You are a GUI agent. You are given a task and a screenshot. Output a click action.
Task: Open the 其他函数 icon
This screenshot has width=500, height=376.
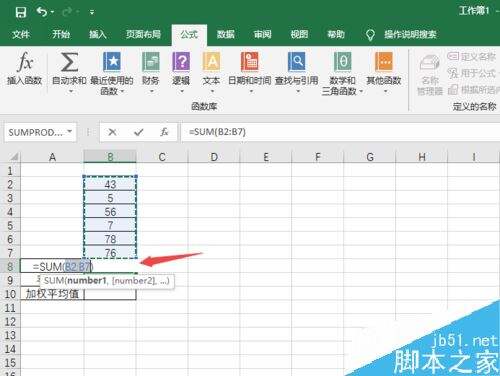[x=384, y=62]
